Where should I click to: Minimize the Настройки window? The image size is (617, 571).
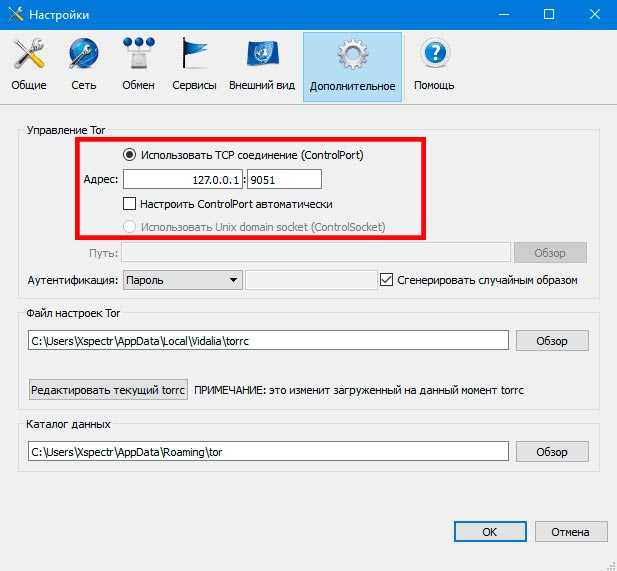[504, 14]
